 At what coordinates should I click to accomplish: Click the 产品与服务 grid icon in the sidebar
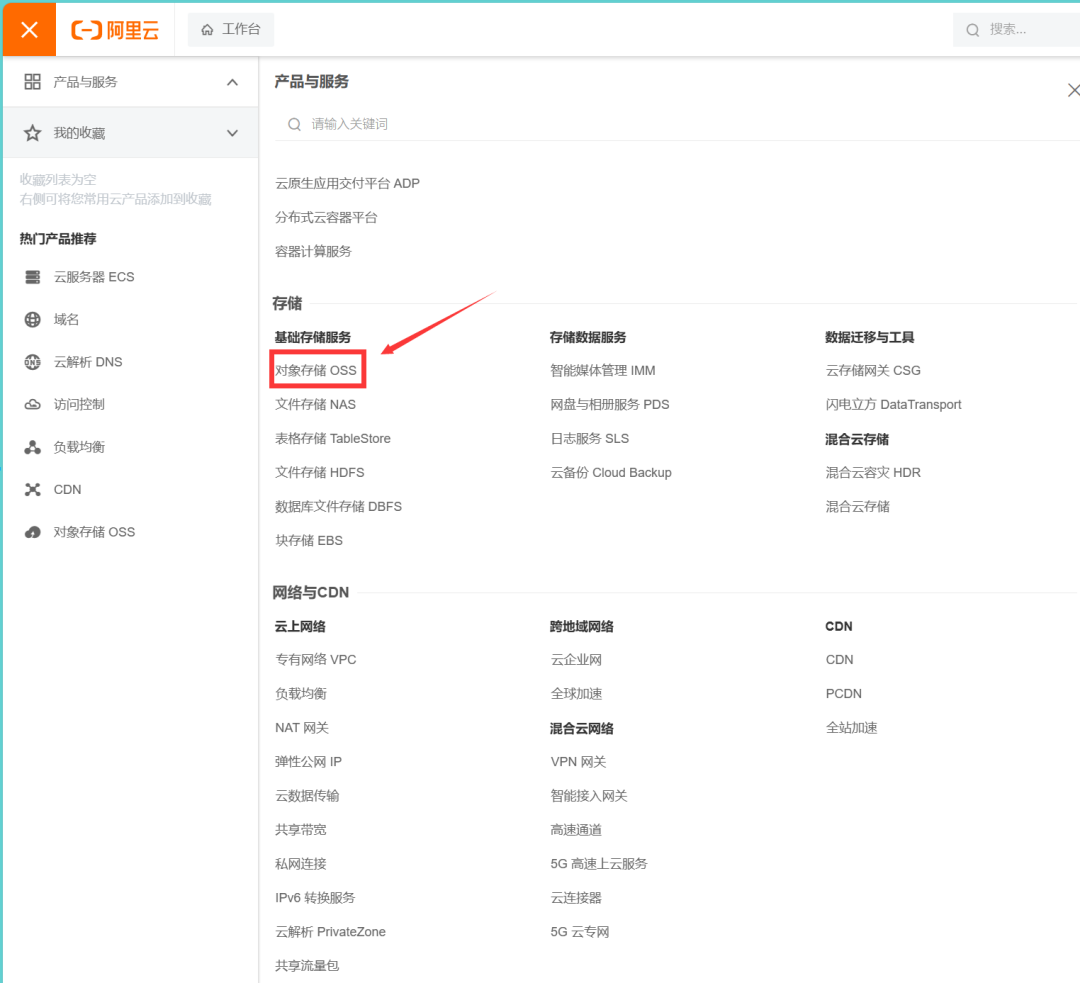(x=32, y=82)
